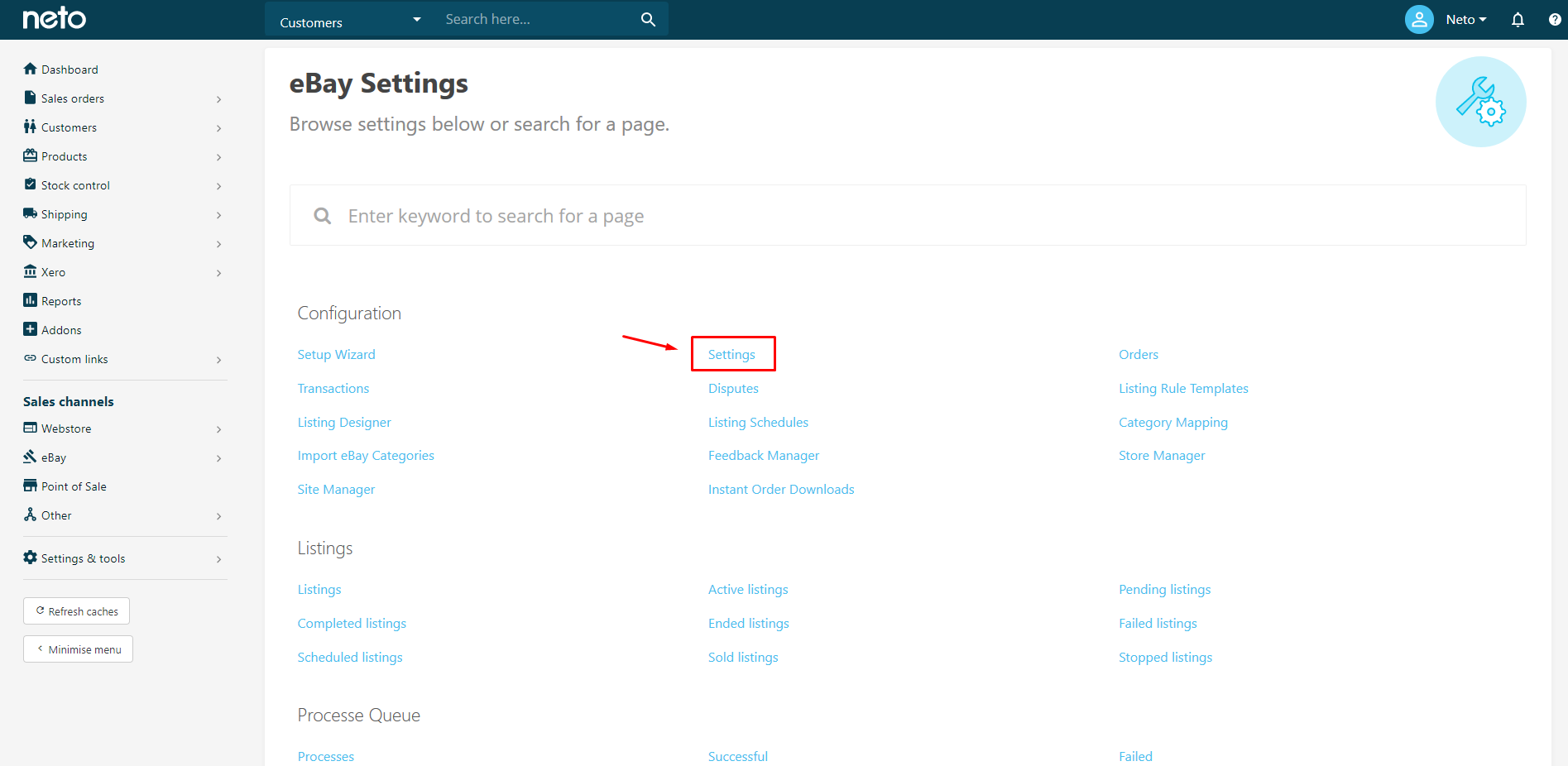
Task: Click the Stock control clipboard icon
Action: tap(31, 184)
